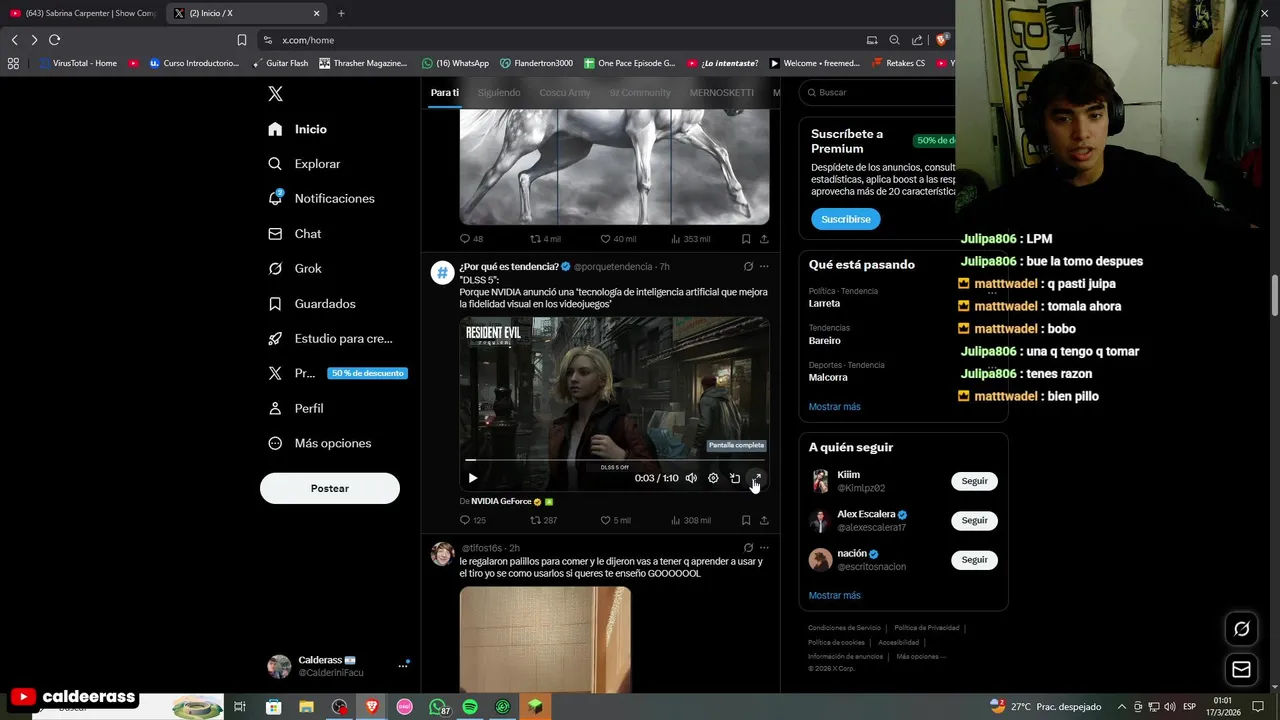The image size is (1280, 720).
Task: Expand Mostrar más under A quién seguir
Action: [834, 596]
